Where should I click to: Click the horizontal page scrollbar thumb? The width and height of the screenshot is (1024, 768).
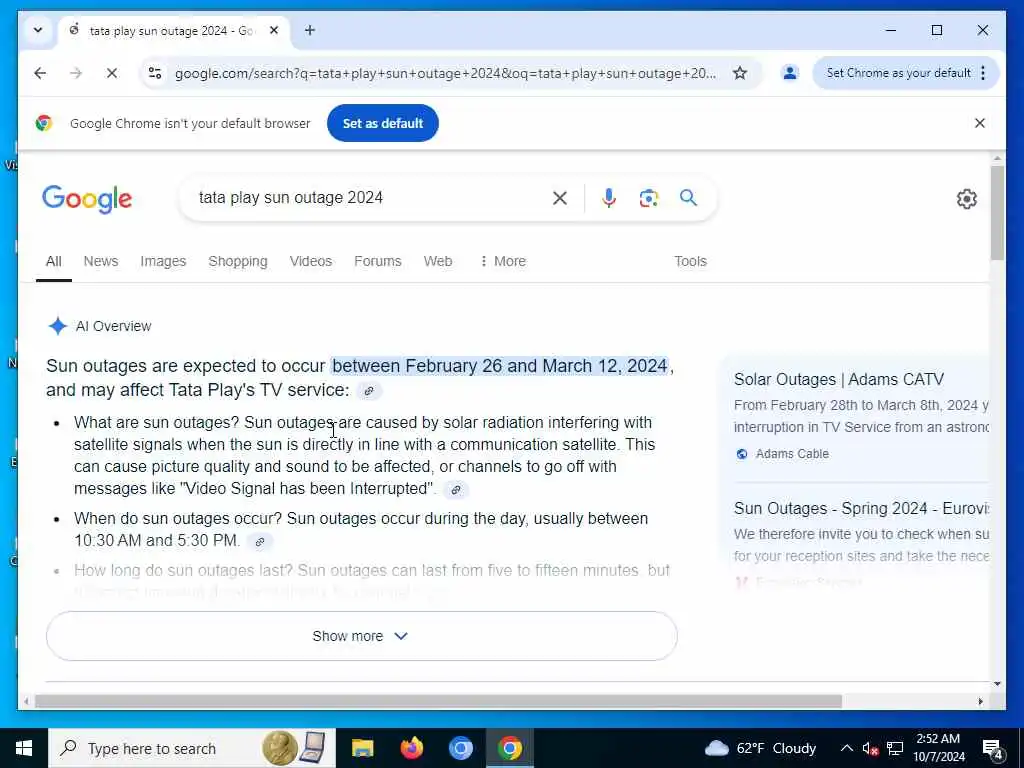(438, 701)
